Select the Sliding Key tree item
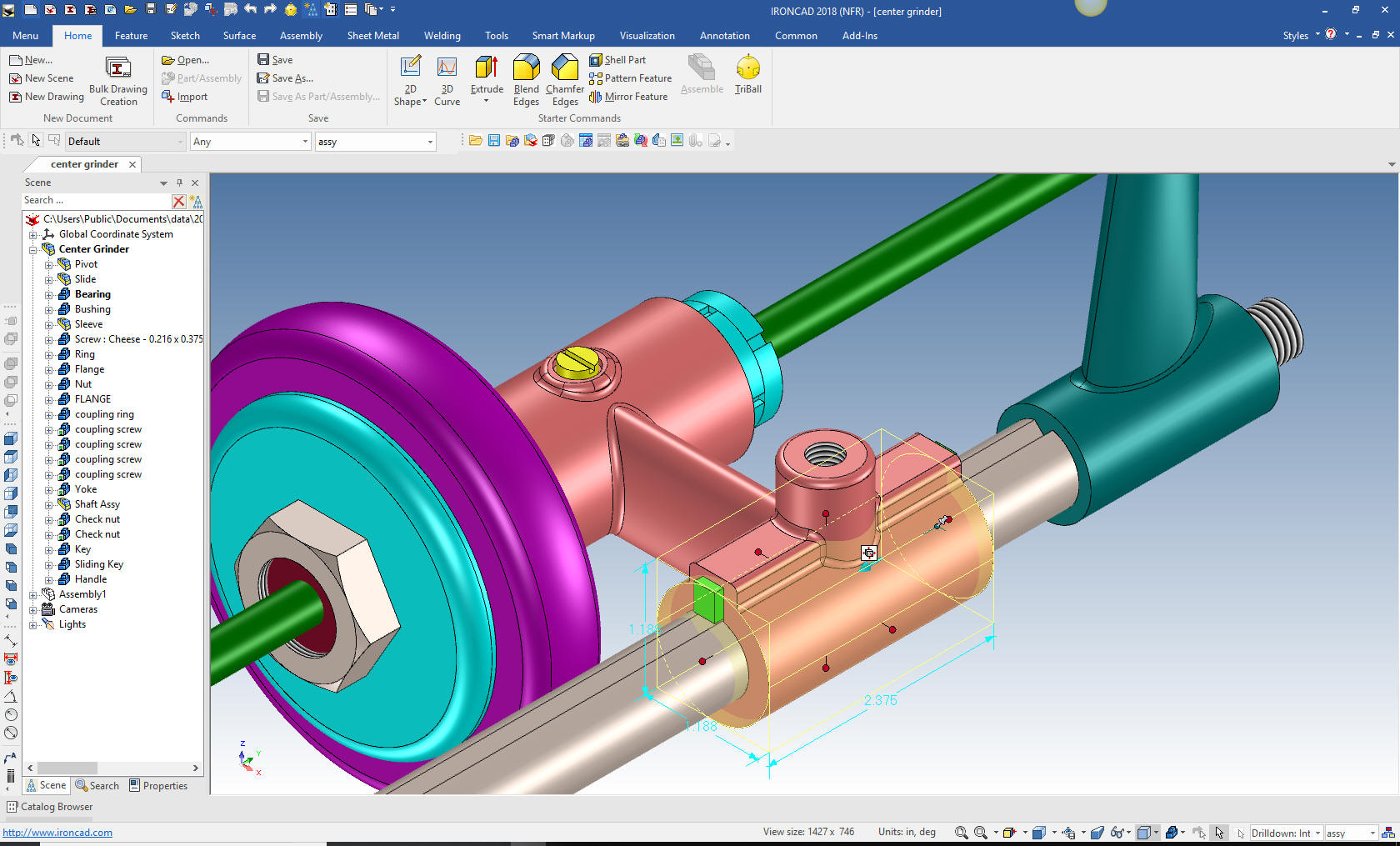1400x846 pixels. (x=98, y=564)
